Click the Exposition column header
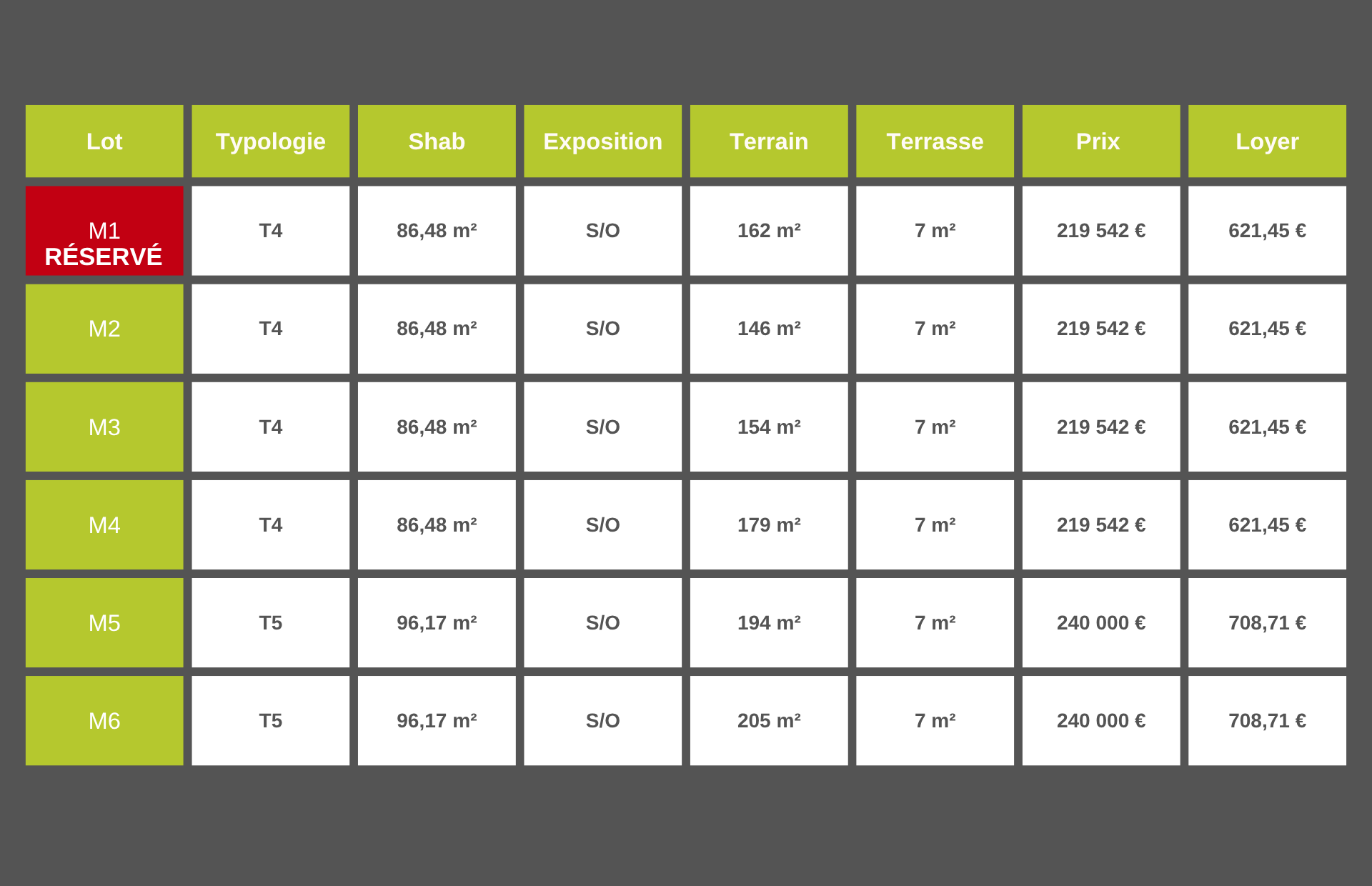1372x886 pixels. pos(603,141)
